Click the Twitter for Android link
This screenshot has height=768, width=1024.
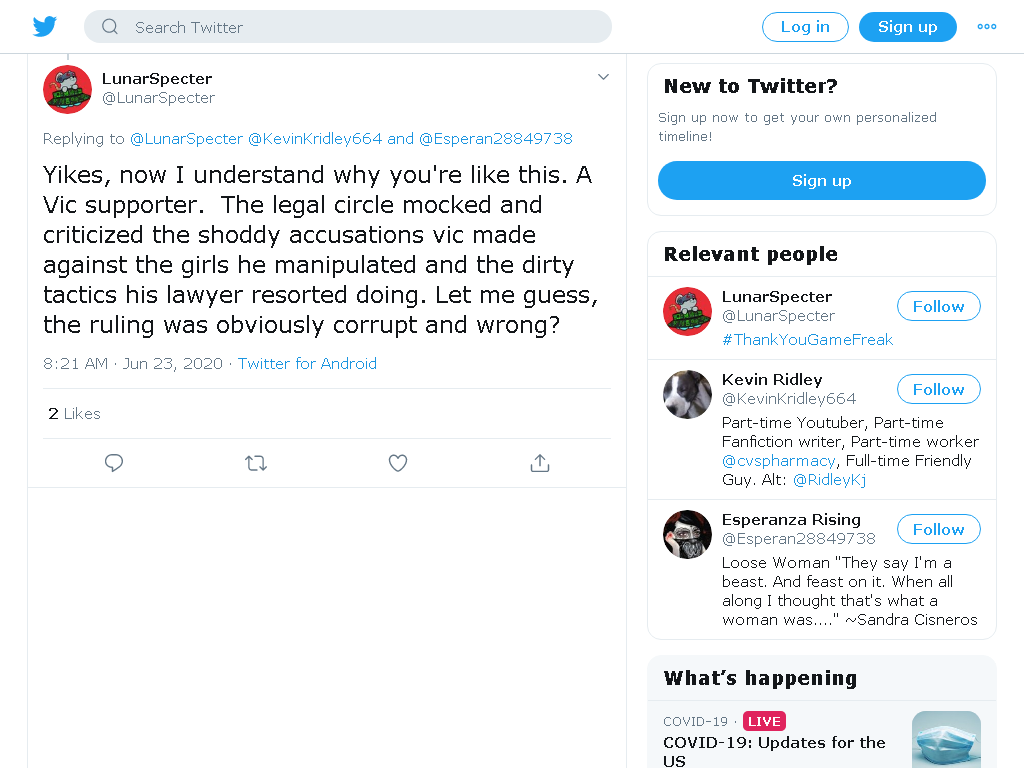pyautogui.click(x=307, y=364)
